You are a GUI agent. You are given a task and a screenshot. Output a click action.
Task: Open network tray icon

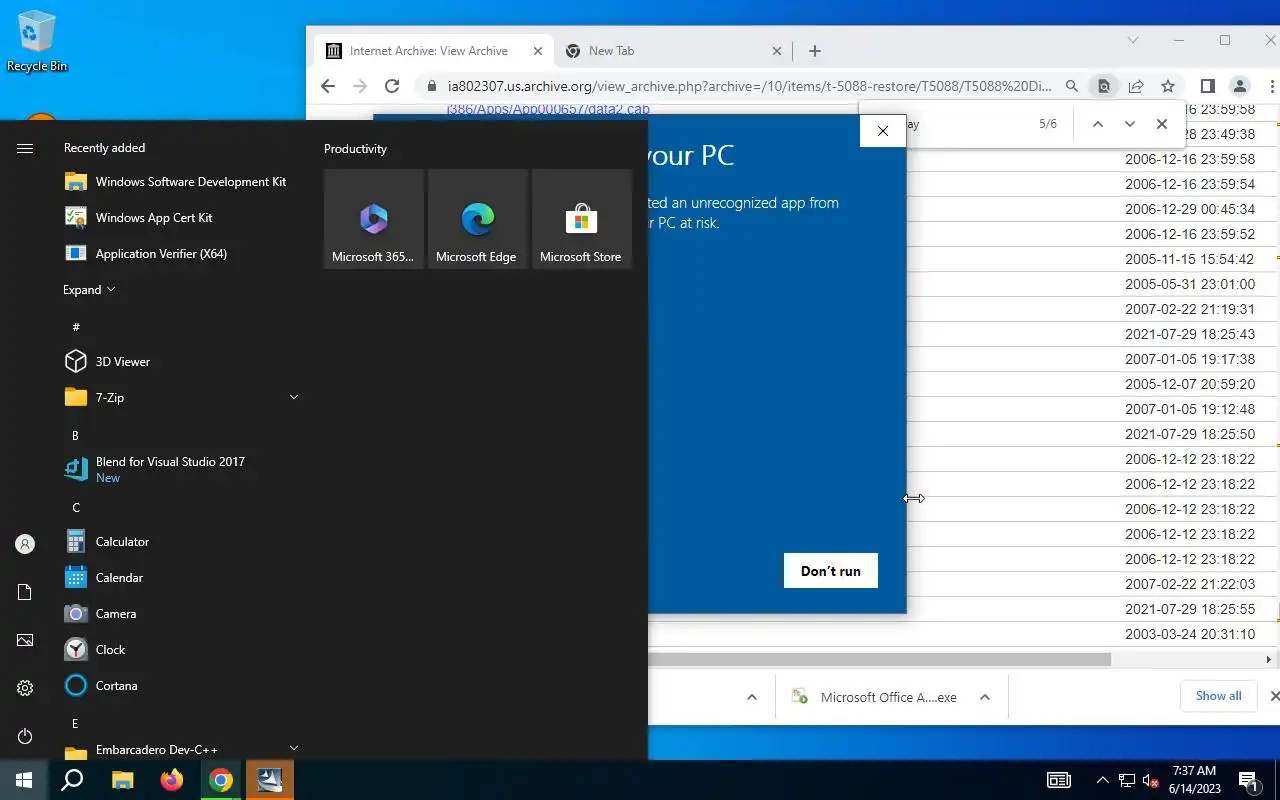tap(1127, 780)
